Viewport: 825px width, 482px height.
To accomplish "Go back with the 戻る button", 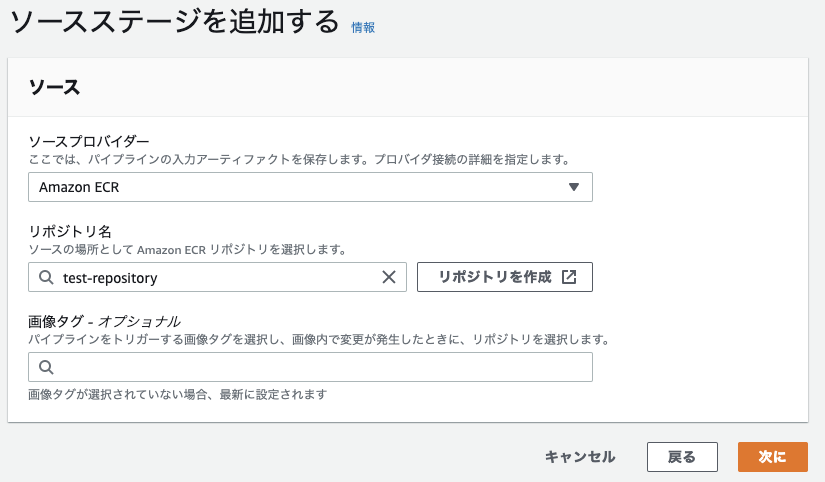I will (682, 457).
